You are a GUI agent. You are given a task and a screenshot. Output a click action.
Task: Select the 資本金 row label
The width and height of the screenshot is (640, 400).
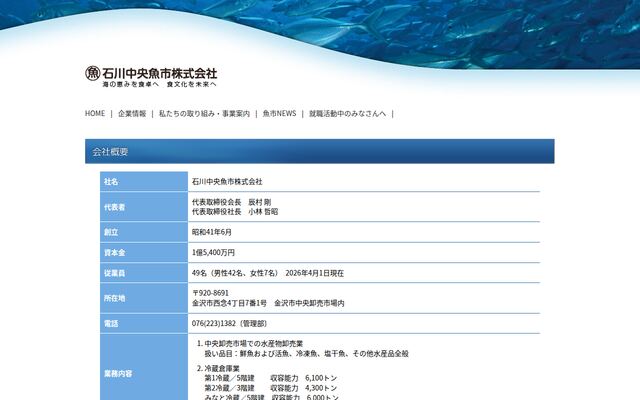(114, 253)
